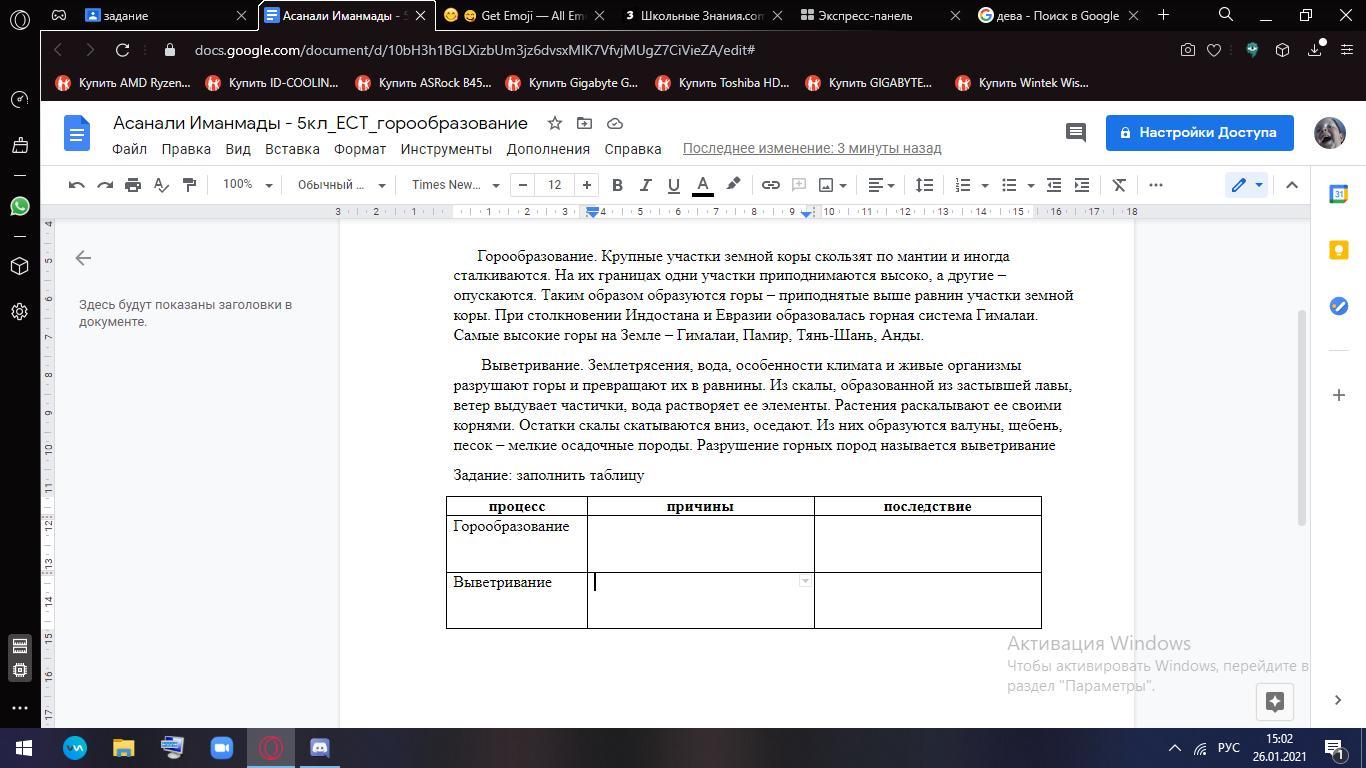Open the Формат menu

pos(360,149)
